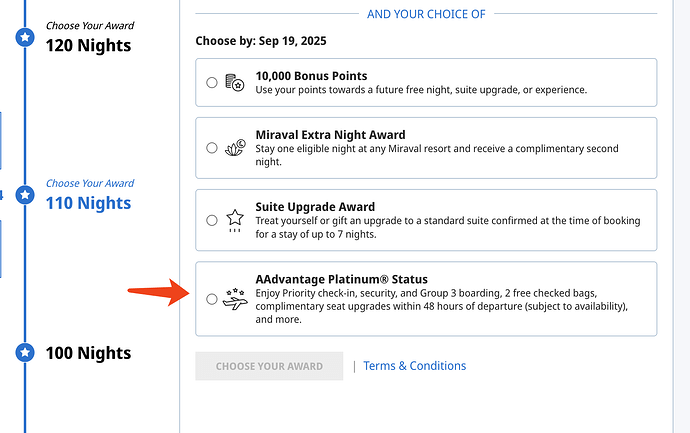Select the 10,000 Bonus Points radio button

212,83
